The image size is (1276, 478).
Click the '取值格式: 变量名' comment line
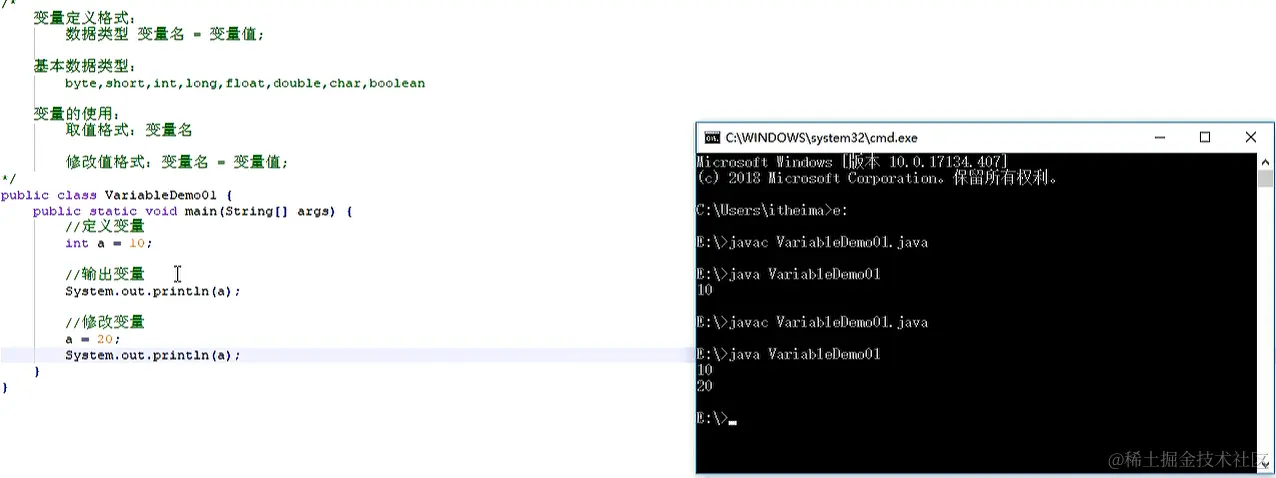tap(129, 130)
